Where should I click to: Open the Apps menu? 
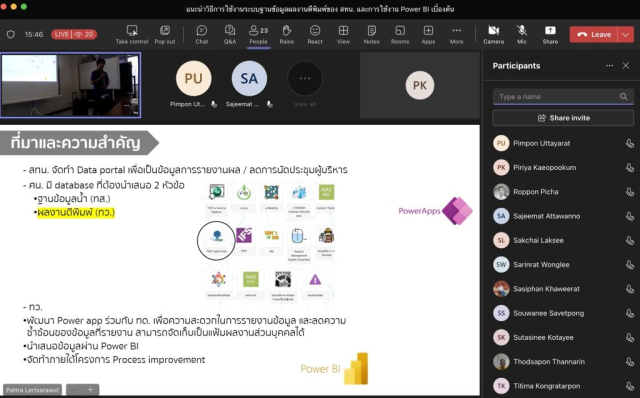click(428, 35)
